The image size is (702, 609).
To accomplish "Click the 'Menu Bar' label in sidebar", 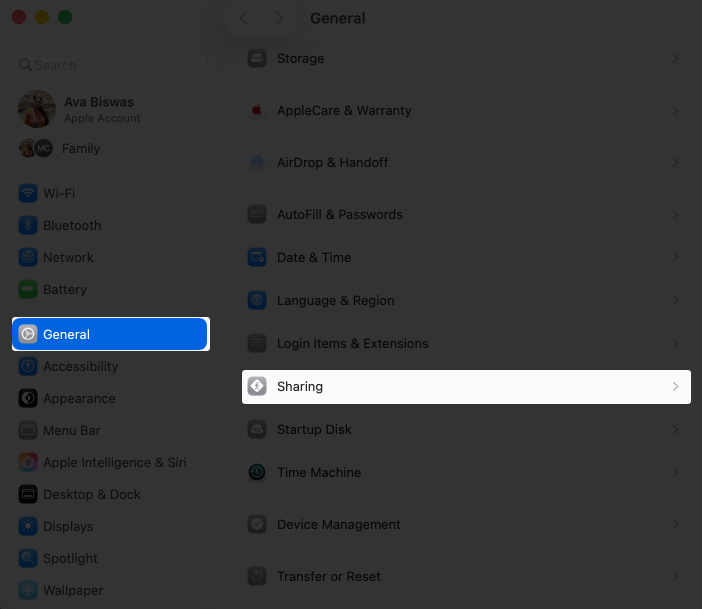I will pyautogui.click(x=72, y=430).
